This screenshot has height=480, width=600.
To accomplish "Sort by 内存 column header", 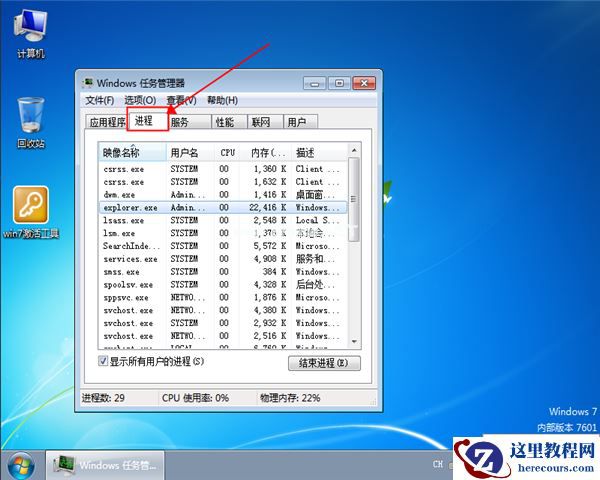I will [266, 152].
